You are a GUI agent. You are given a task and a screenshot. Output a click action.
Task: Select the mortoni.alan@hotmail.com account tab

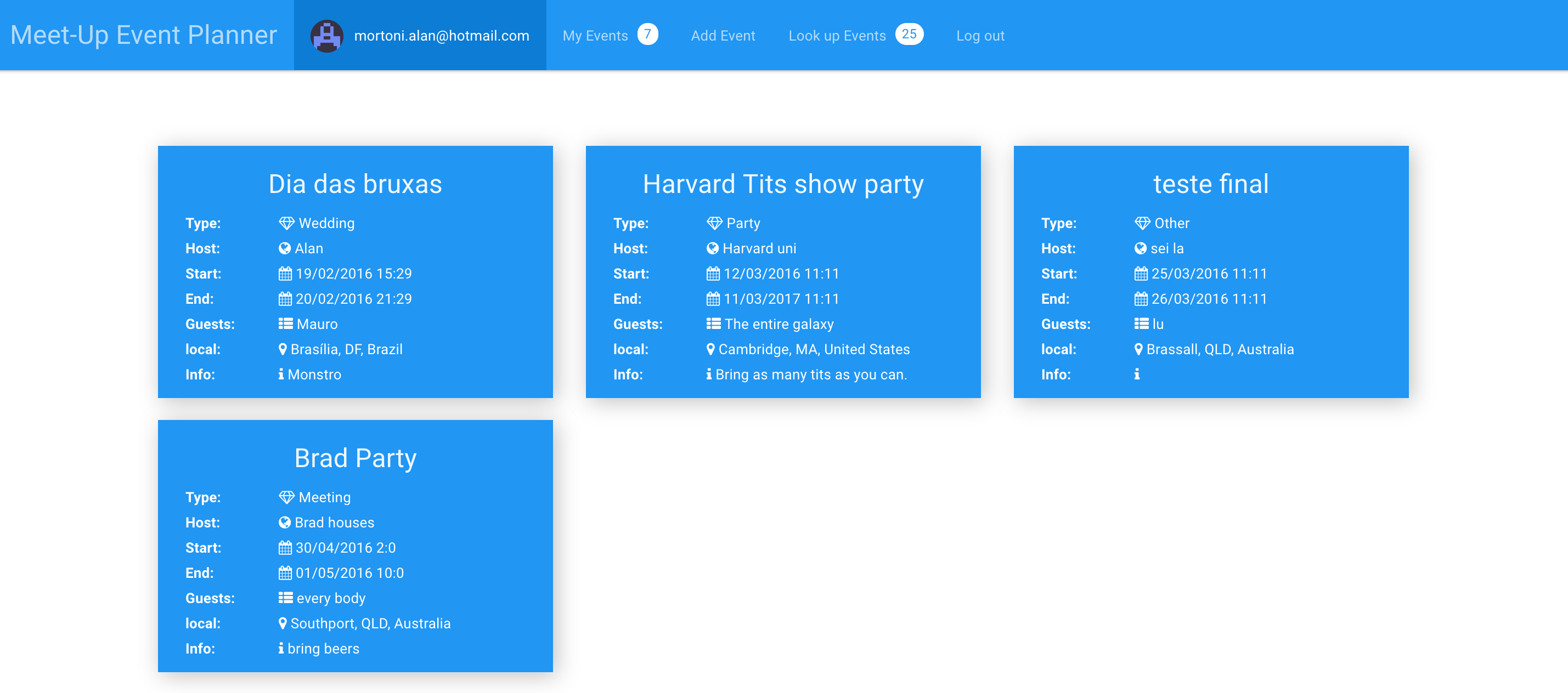click(x=441, y=36)
